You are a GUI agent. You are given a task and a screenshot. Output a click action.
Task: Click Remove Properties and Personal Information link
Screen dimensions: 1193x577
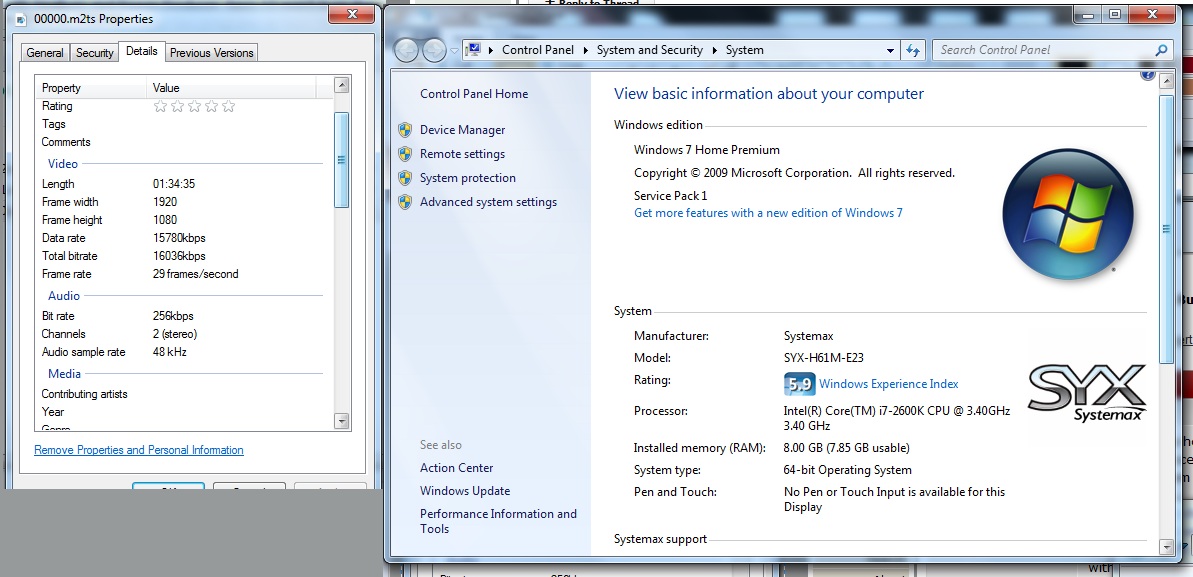click(138, 450)
